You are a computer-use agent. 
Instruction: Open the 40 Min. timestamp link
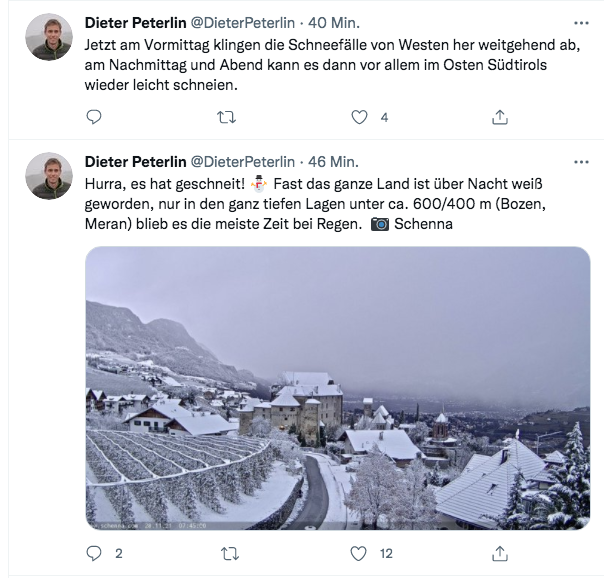coord(334,23)
